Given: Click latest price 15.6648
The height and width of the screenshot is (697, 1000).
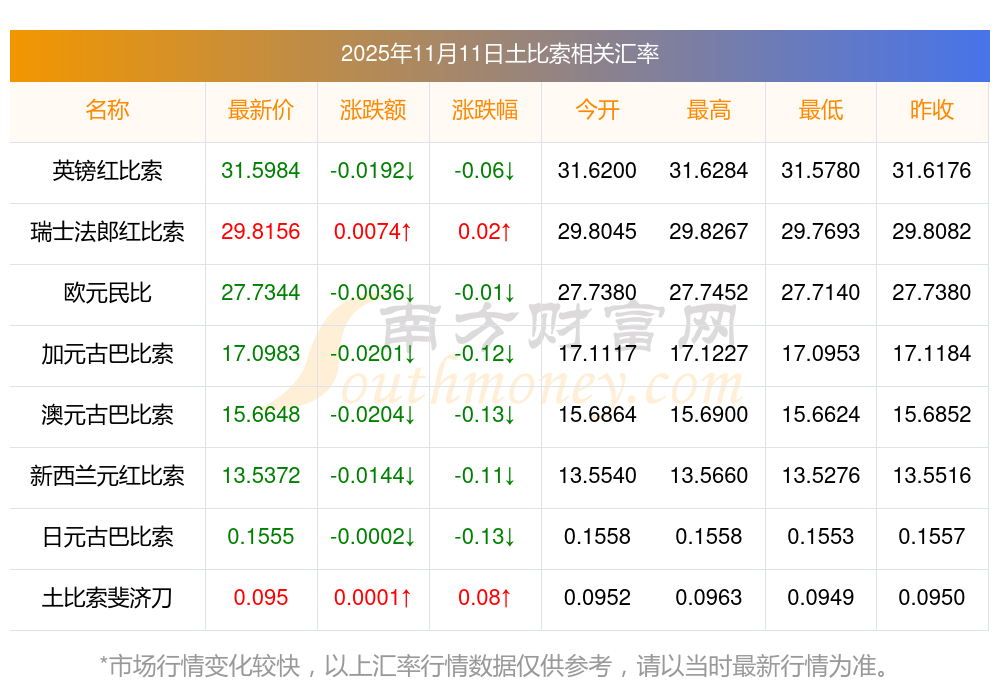Looking at the screenshot, I should [x=260, y=415].
